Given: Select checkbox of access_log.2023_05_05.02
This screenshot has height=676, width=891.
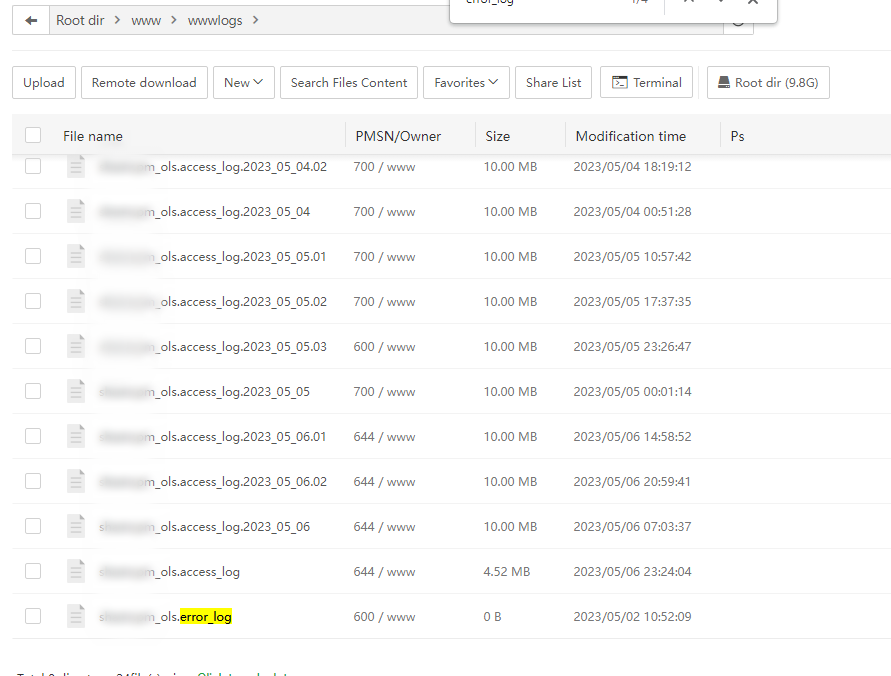Looking at the screenshot, I should tap(33, 301).
